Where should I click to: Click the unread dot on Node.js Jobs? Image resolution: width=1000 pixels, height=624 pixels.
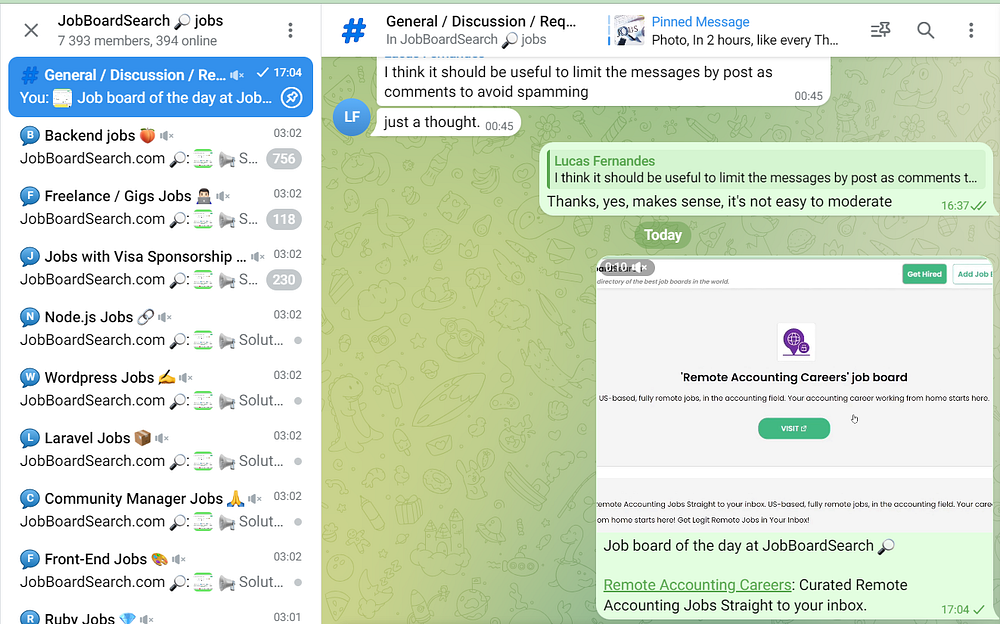click(298, 340)
